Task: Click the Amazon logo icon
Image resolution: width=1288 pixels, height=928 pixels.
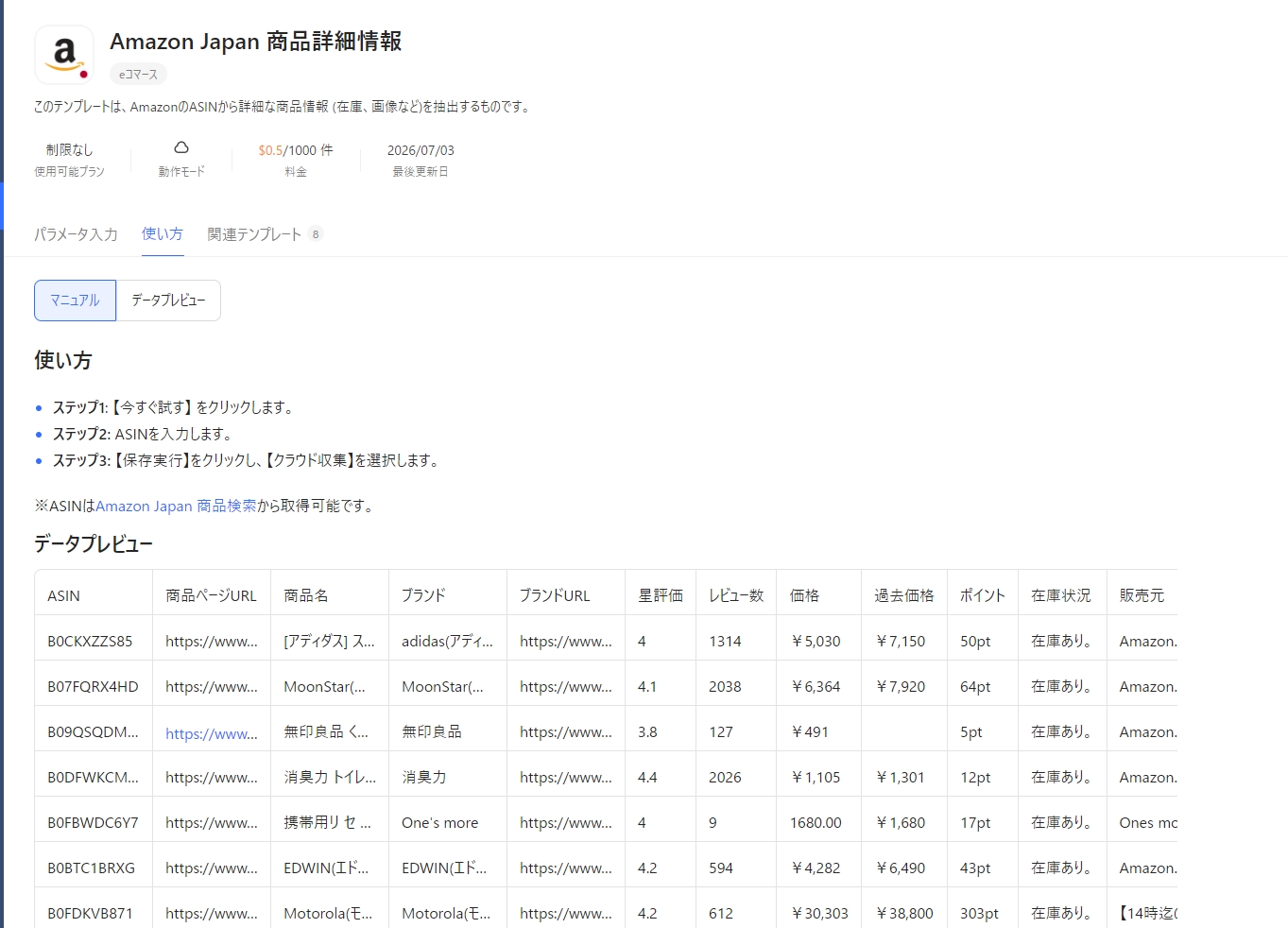Action: tap(64, 55)
